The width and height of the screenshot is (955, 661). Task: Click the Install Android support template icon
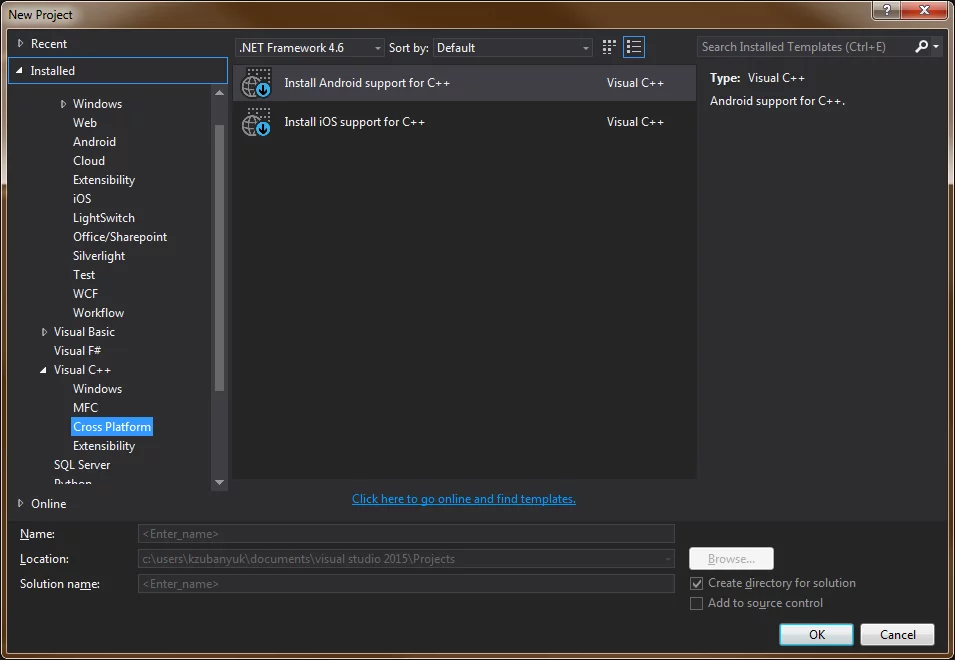tap(257, 83)
